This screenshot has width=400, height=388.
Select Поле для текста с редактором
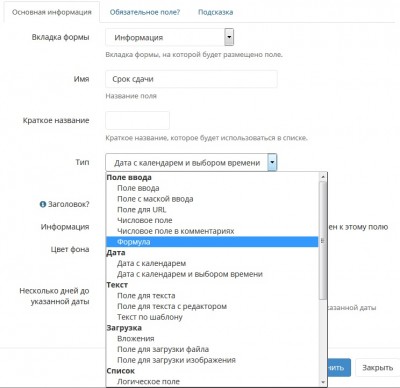coord(172,306)
